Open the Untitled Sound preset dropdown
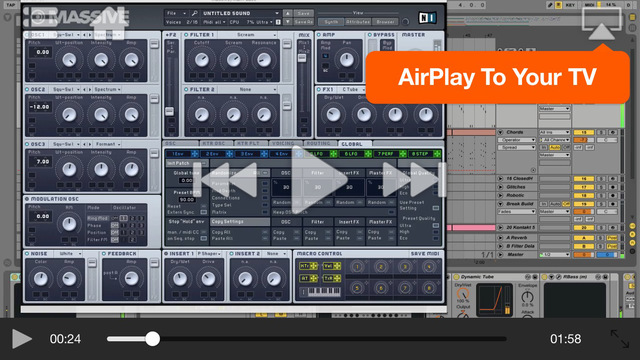This screenshot has width=640, height=360. click(240, 13)
